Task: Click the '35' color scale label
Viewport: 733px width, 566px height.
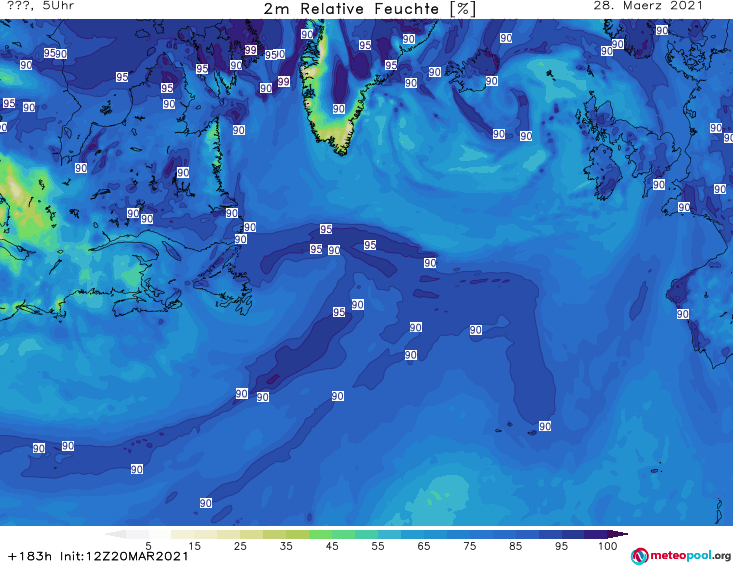Action: (x=286, y=546)
